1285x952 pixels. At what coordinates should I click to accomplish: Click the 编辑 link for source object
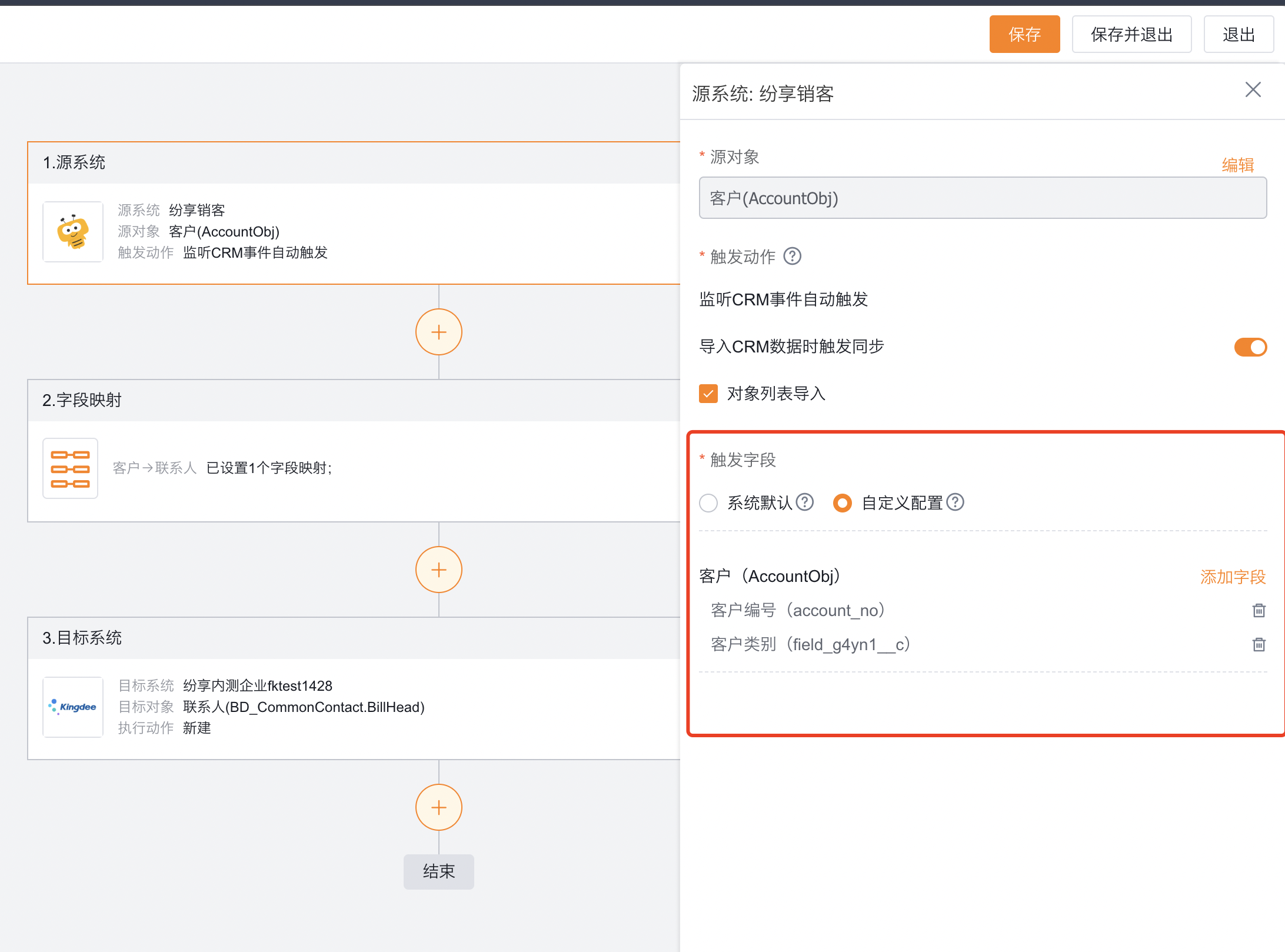1238,165
